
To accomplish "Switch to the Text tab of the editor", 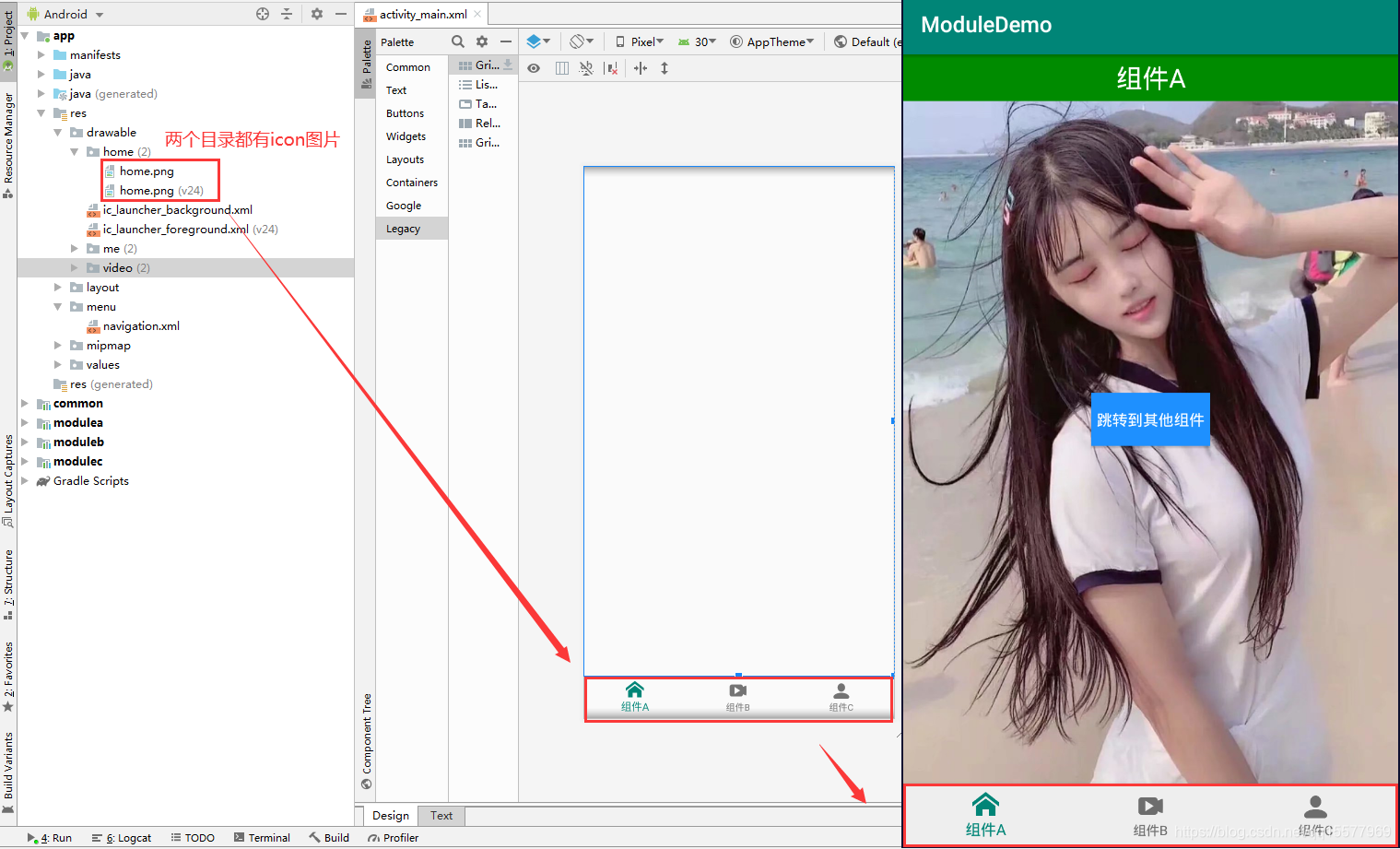I will click(x=441, y=815).
